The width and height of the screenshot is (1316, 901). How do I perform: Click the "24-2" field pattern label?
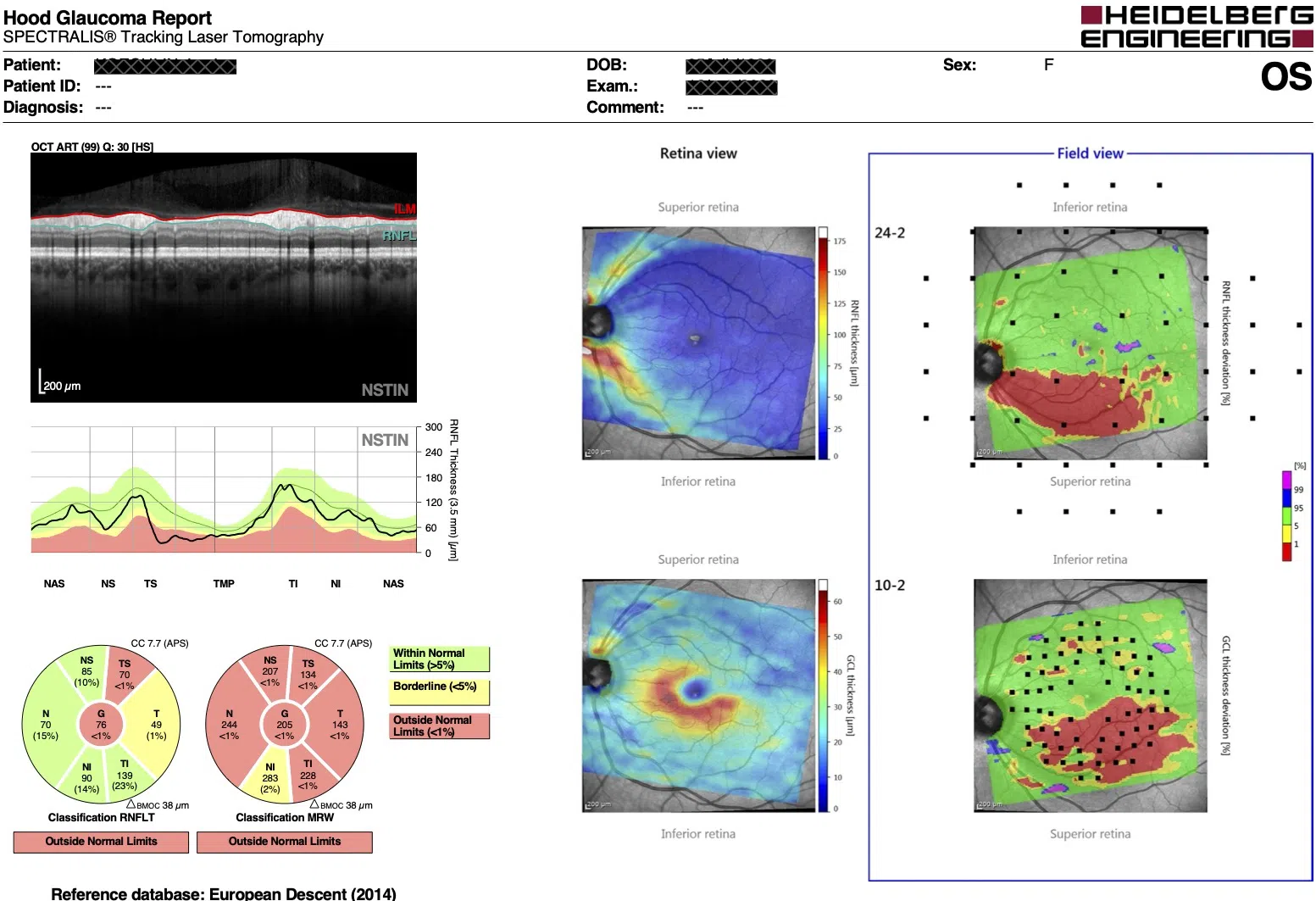(x=890, y=233)
